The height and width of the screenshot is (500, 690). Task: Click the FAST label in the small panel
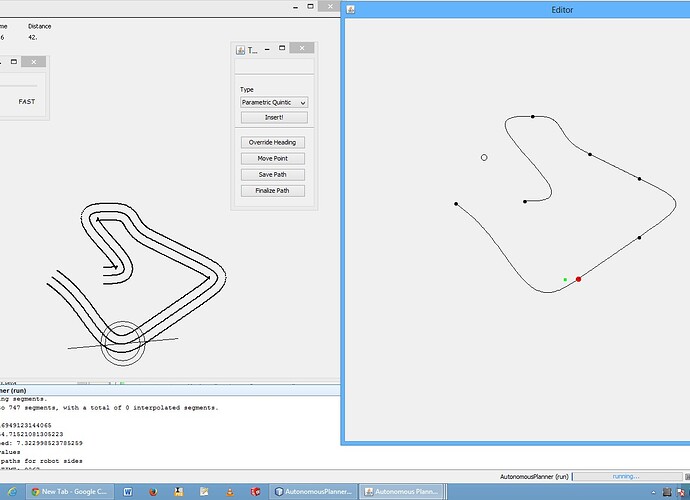26,102
